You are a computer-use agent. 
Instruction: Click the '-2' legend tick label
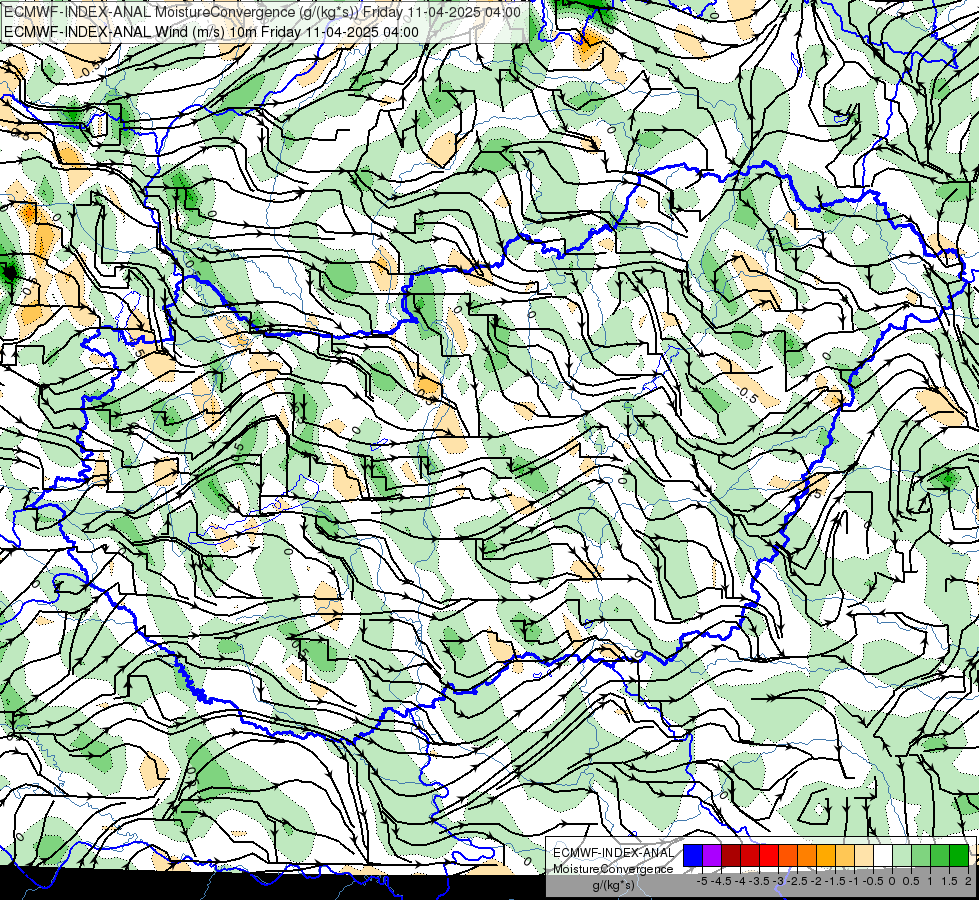point(816,881)
